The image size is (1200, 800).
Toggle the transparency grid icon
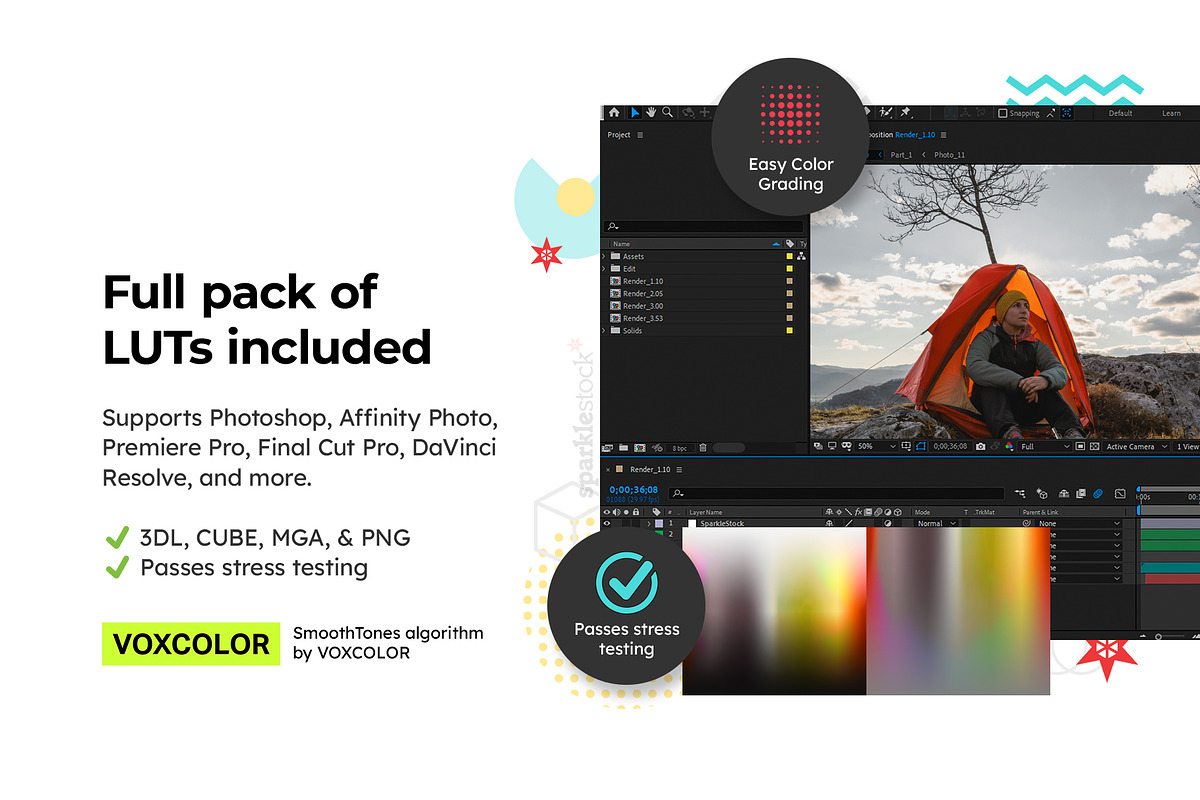pyautogui.click(x=1095, y=446)
